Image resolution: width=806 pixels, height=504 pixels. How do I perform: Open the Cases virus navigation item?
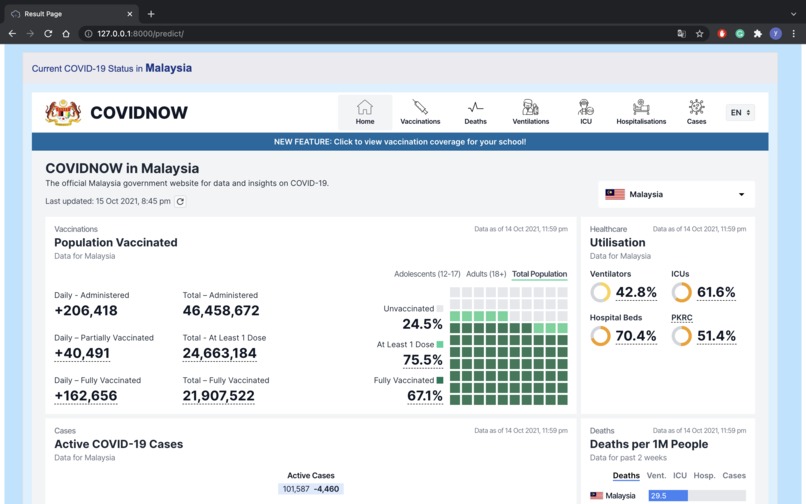tap(697, 112)
